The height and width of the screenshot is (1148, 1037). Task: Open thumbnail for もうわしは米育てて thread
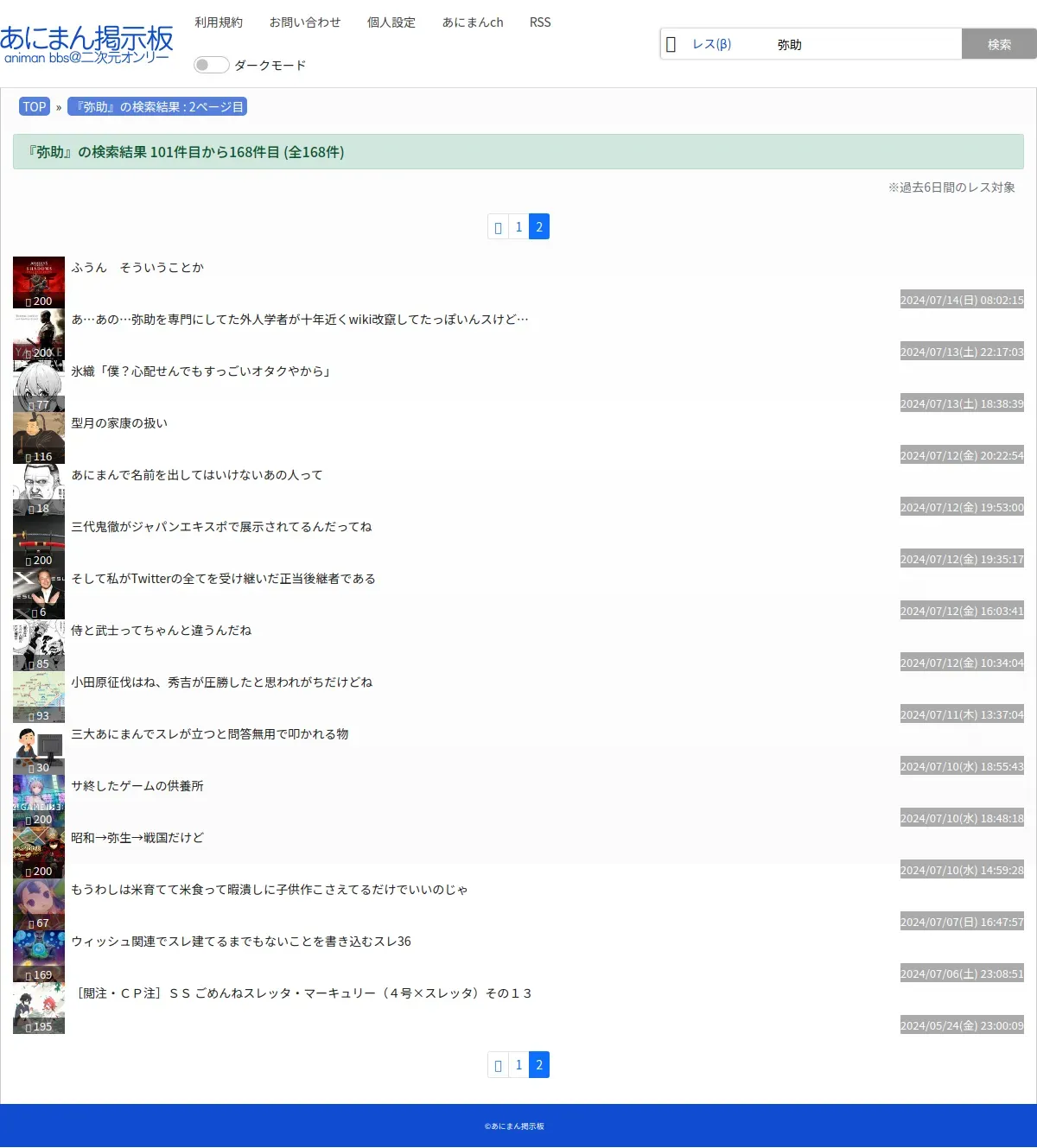[x=39, y=904]
